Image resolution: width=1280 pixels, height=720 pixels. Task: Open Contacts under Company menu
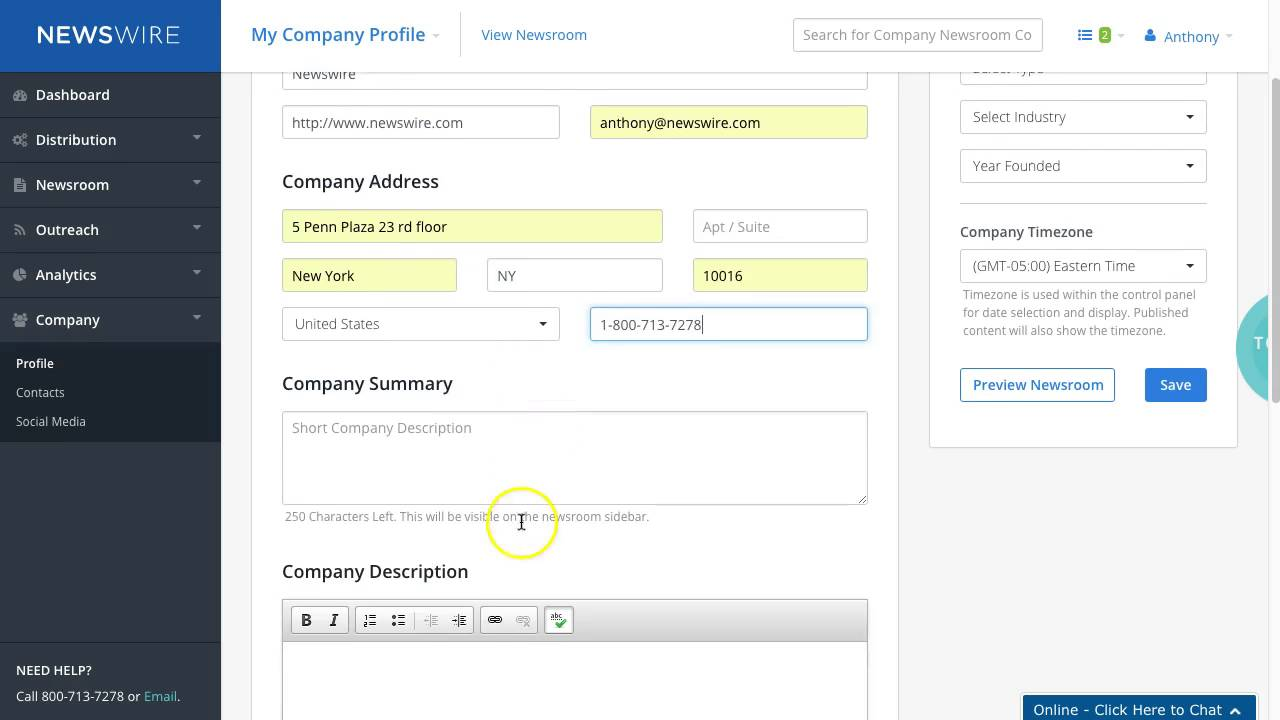tap(40, 392)
